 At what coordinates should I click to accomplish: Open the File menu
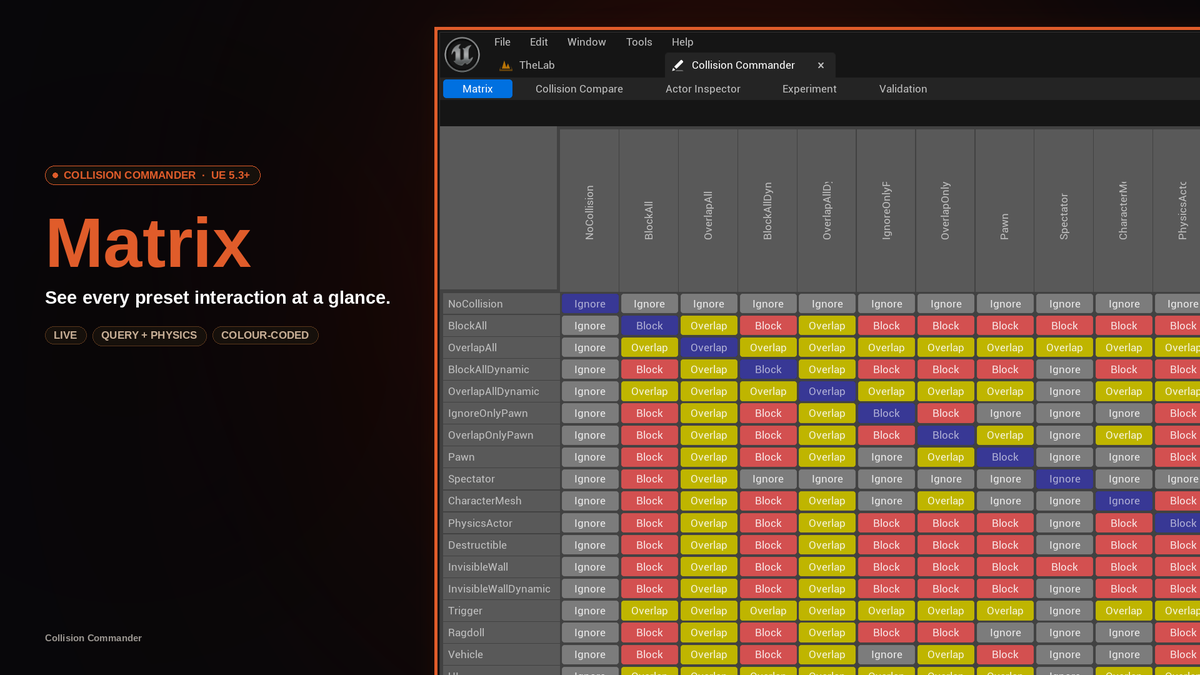pos(502,42)
